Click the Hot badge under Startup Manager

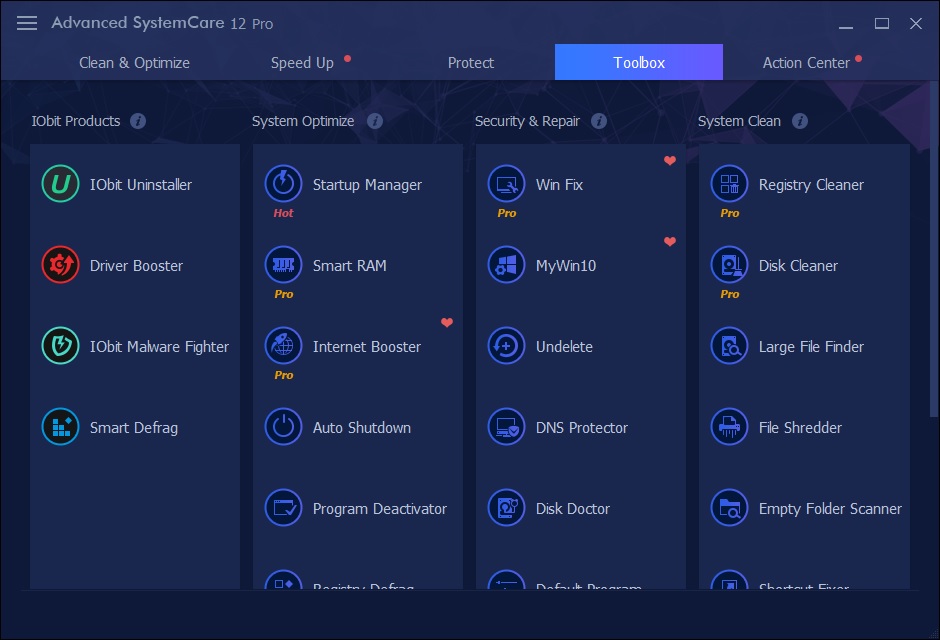pyautogui.click(x=284, y=213)
